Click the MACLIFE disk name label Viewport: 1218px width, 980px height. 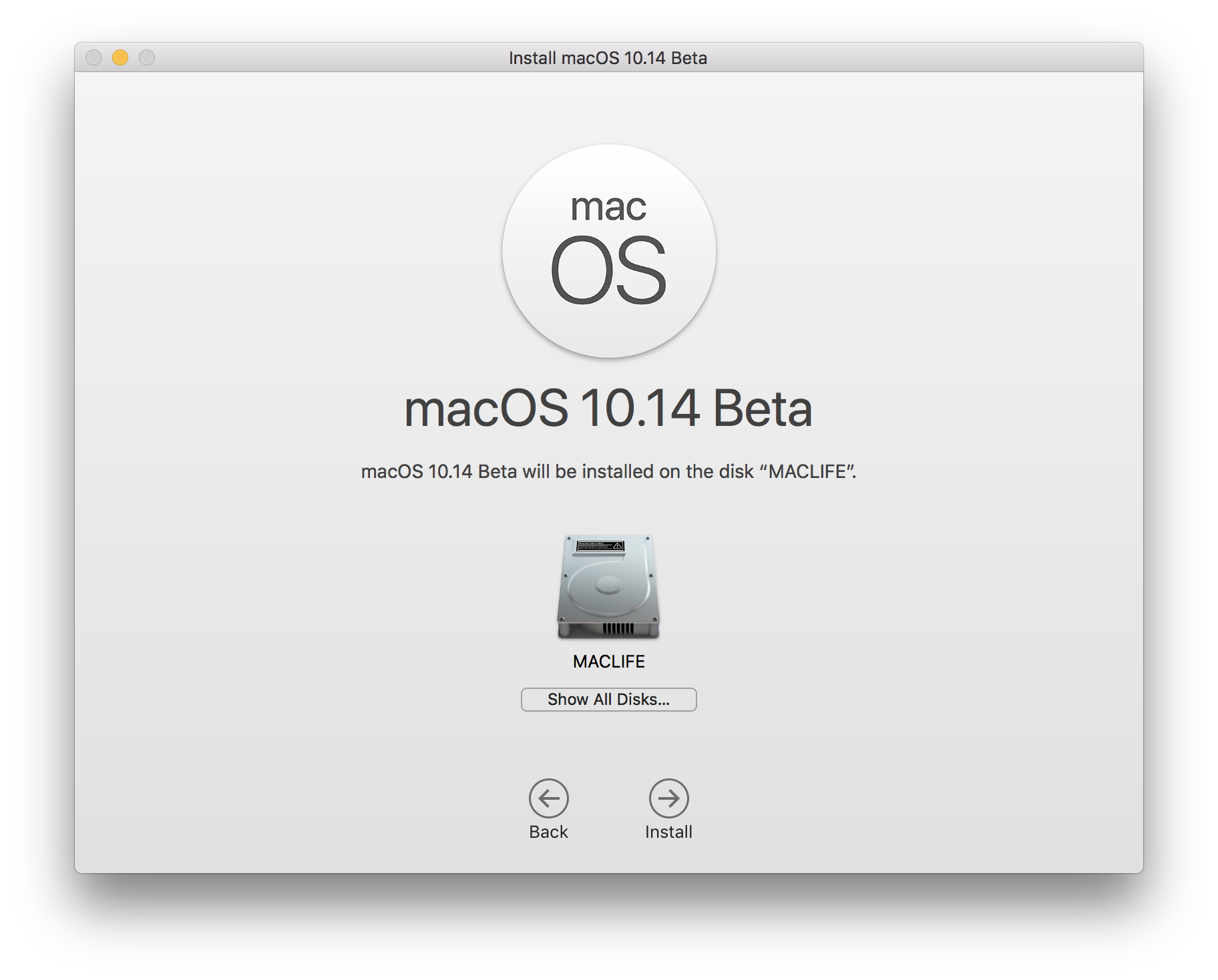tap(607, 662)
